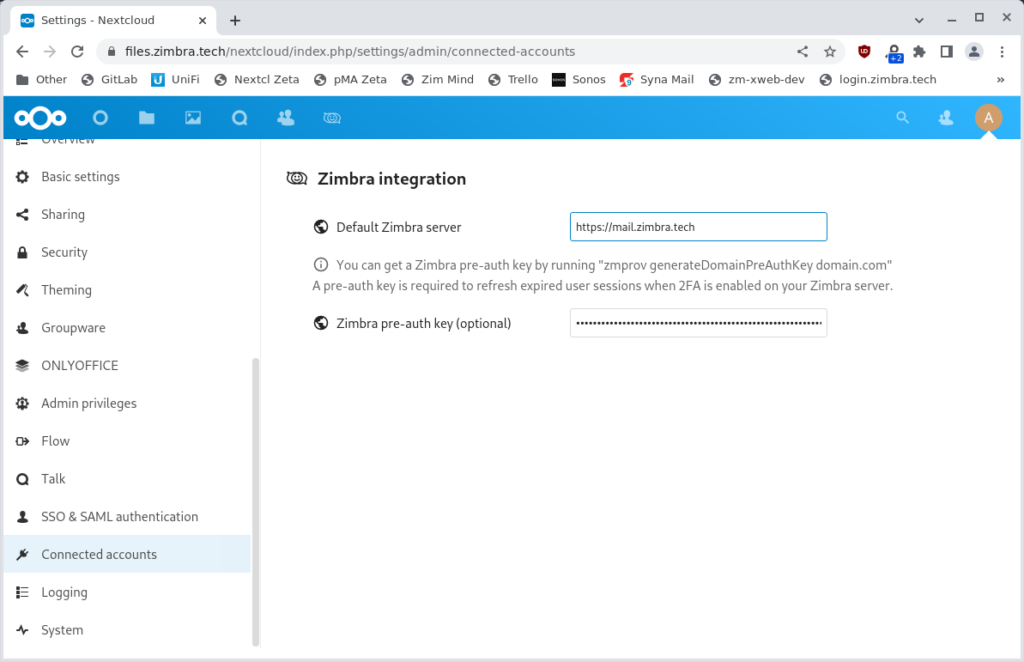Open the Contacts app icon
Viewport: 1024px width, 662px height.
pyautogui.click(x=285, y=117)
